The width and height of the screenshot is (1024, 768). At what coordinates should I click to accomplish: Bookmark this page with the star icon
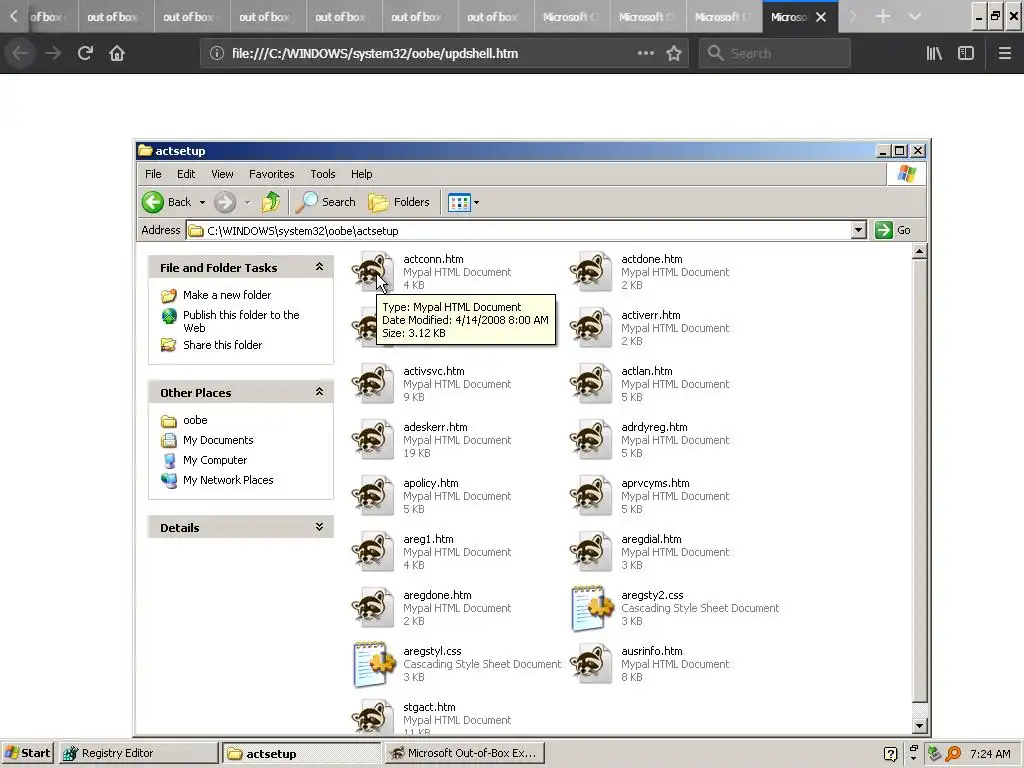coord(674,54)
